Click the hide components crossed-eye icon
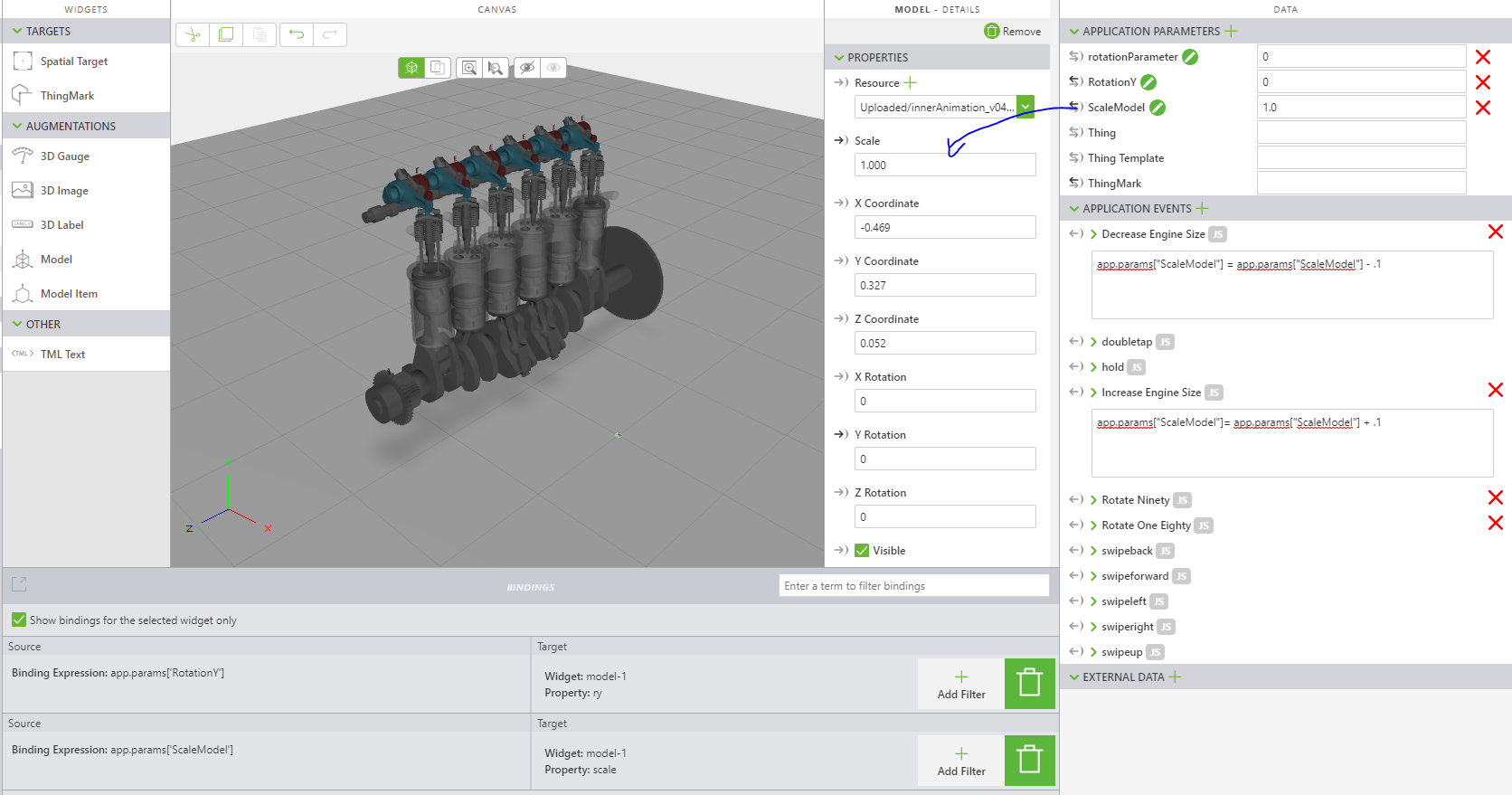1512x795 pixels. (x=527, y=68)
